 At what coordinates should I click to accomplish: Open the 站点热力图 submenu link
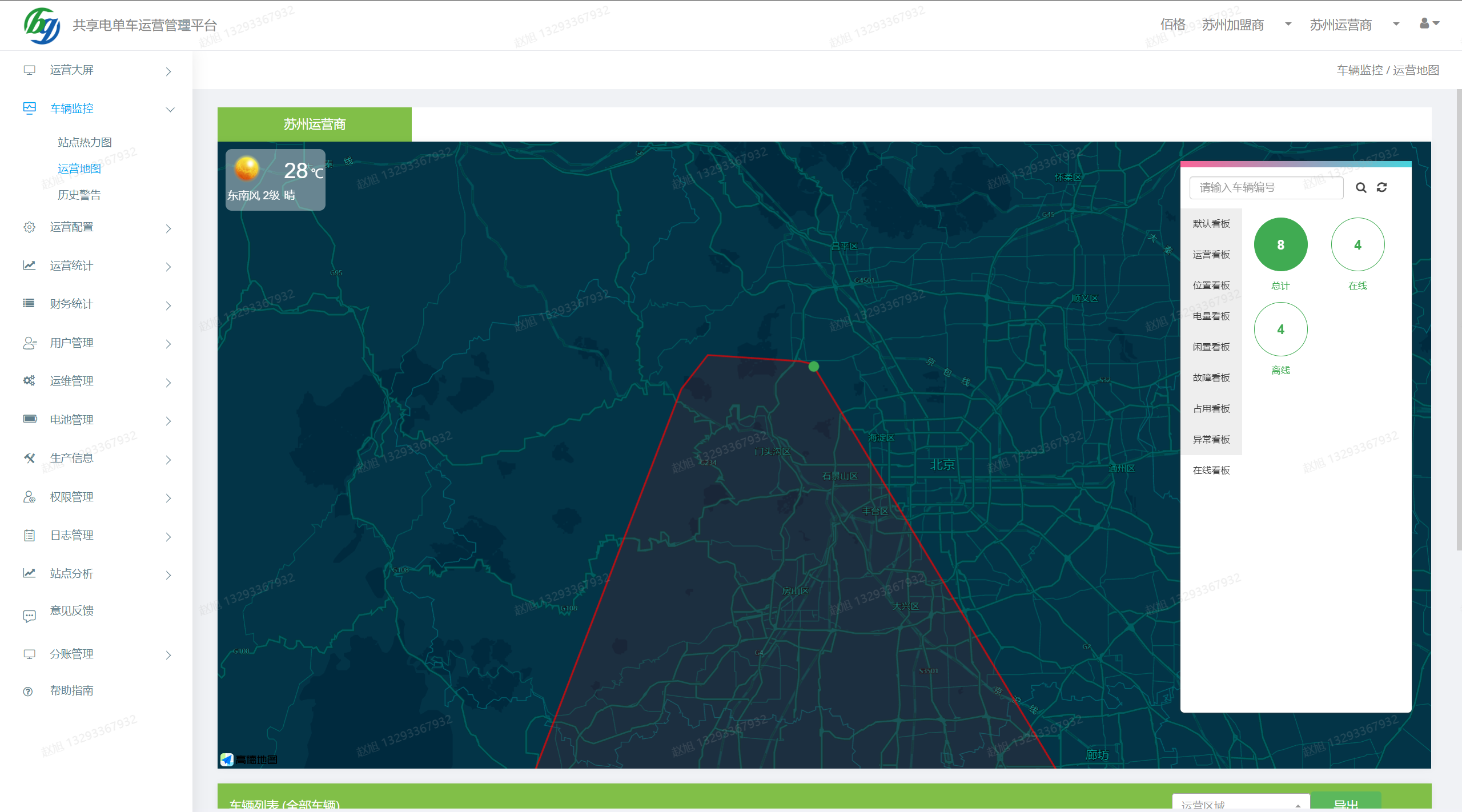click(x=85, y=142)
